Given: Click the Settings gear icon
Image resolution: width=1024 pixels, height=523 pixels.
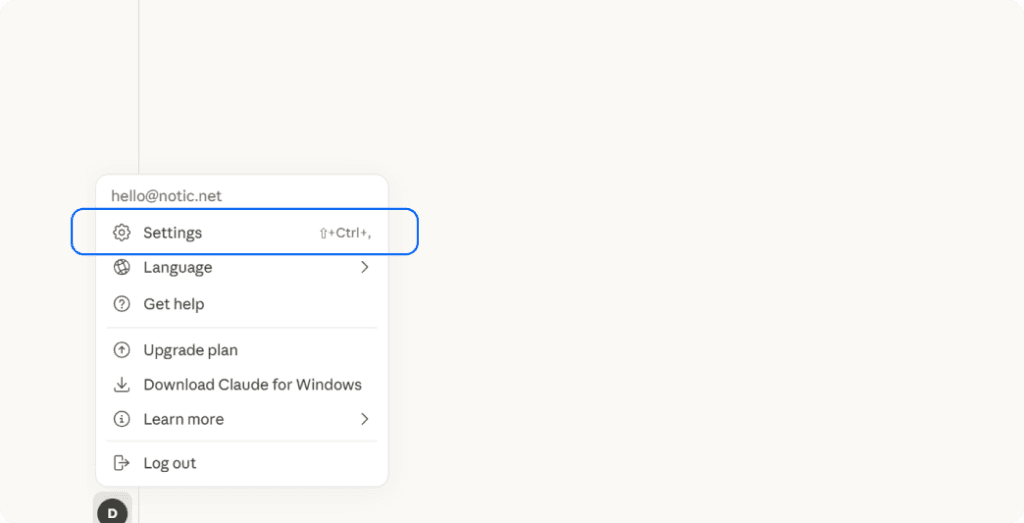Looking at the screenshot, I should coord(122,233).
